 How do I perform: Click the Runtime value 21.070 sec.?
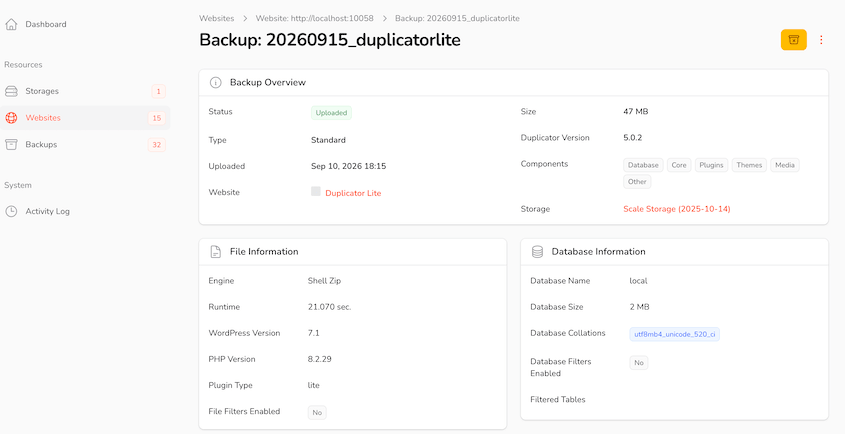click(x=329, y=307)
